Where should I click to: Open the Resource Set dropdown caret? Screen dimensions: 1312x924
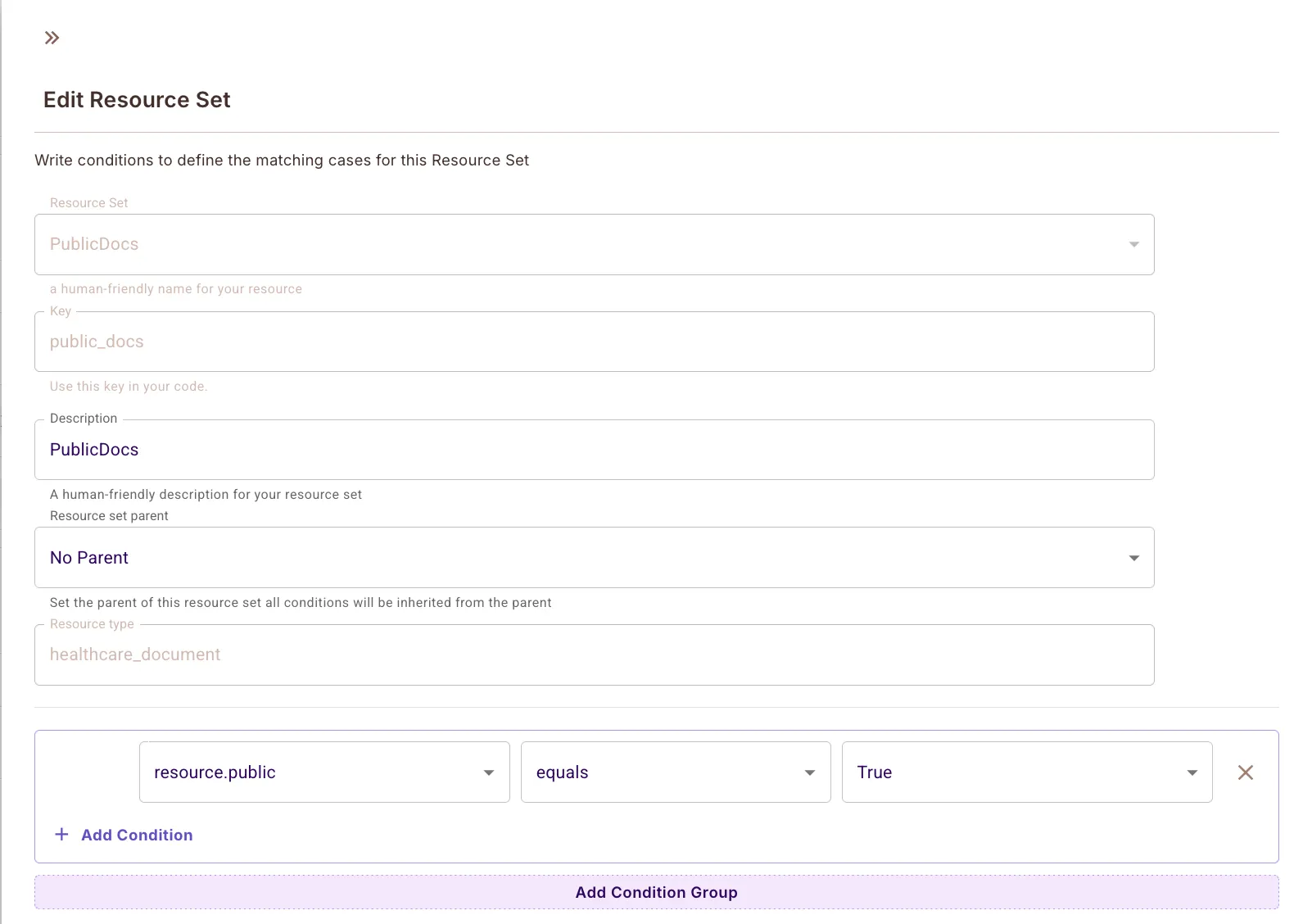point(1134,243)
